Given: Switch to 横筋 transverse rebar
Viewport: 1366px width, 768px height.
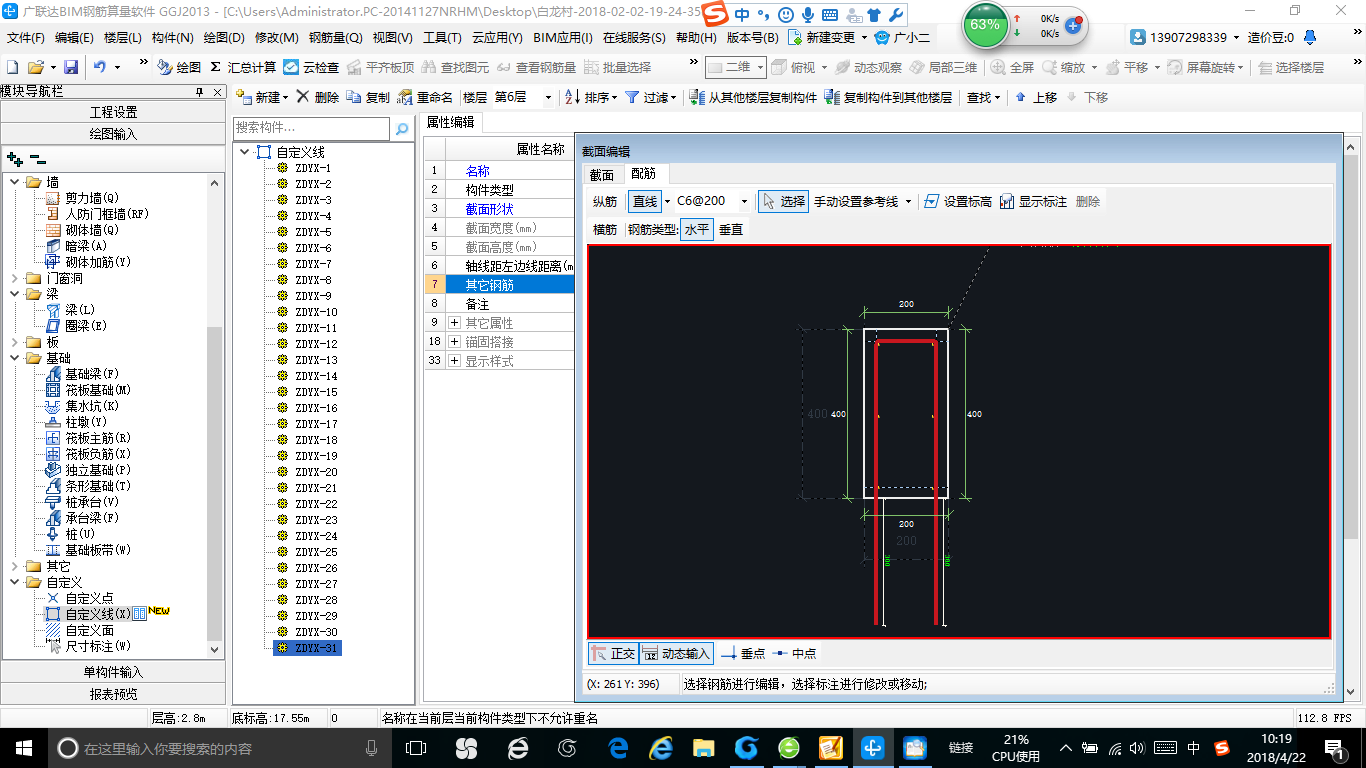Looking at the screenshot, I should pos(605,229).
